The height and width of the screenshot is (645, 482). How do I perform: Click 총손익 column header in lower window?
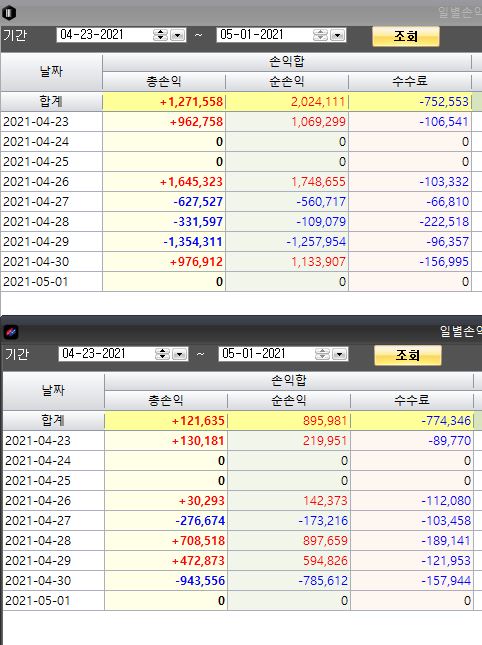point(166,400)
